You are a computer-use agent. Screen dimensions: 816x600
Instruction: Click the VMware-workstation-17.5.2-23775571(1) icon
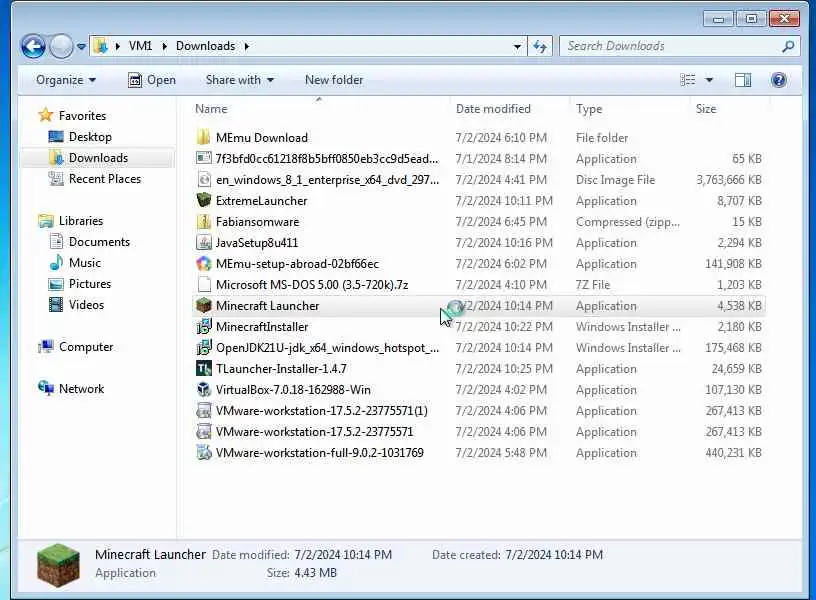[x=203, y=411]
